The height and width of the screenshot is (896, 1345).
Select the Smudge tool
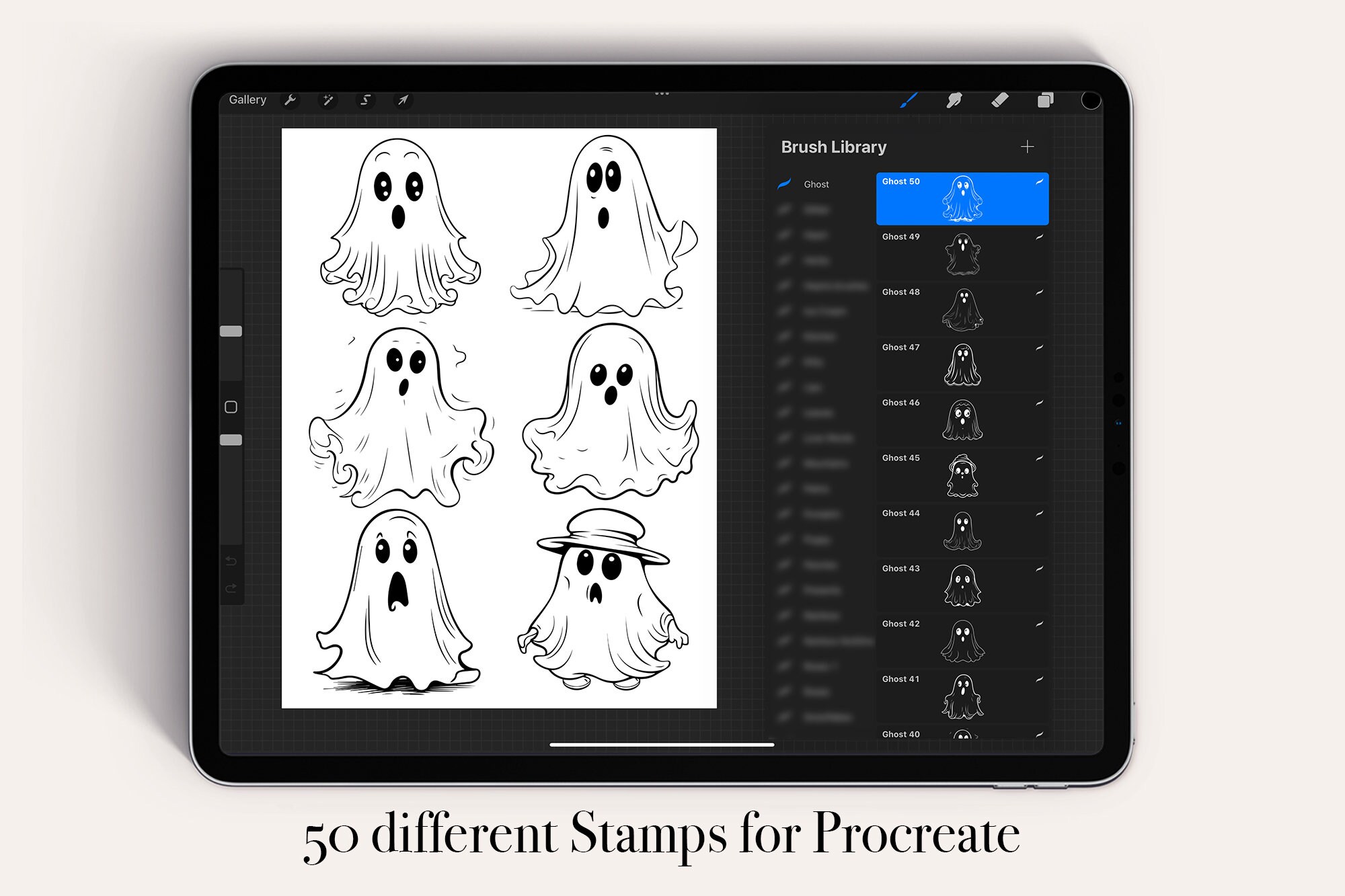(x=954, y=100)
